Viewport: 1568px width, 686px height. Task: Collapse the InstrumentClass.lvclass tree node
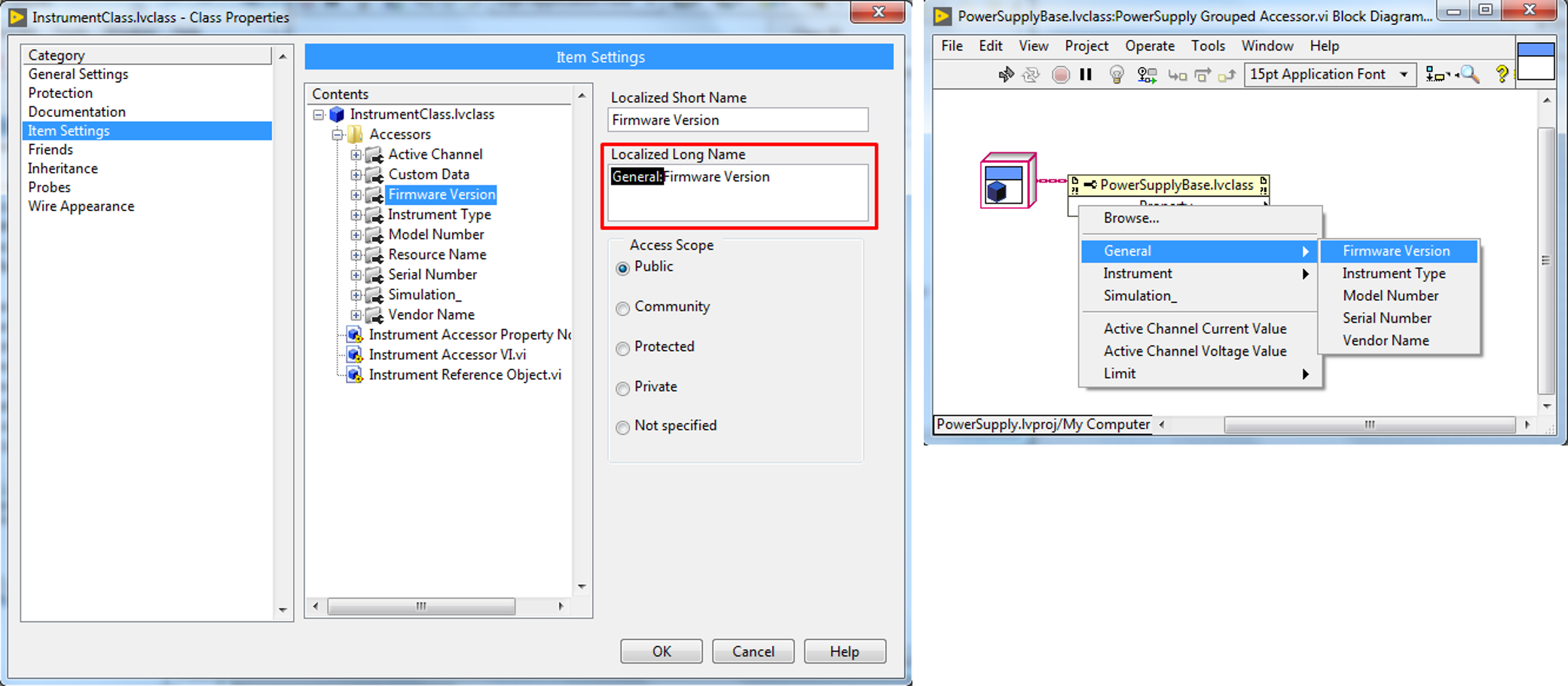[318, 115]
